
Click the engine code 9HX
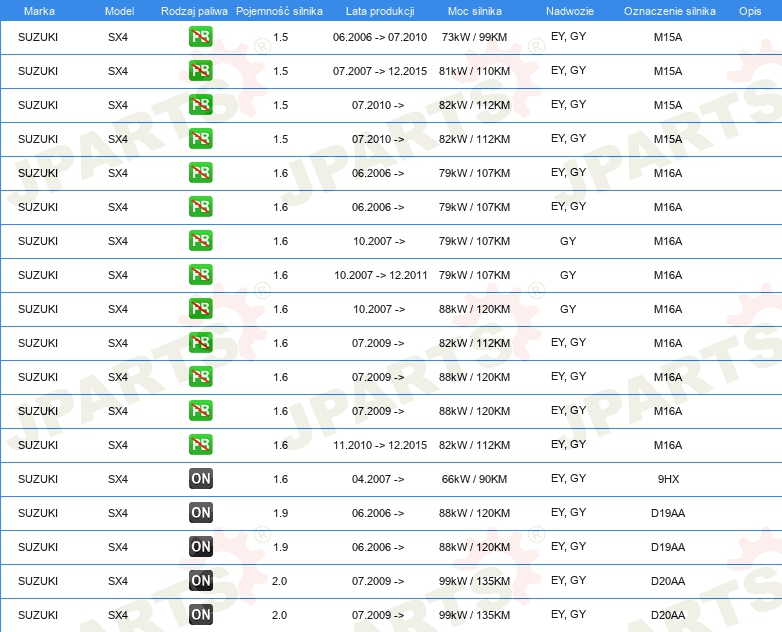click(x=668, y=479)
